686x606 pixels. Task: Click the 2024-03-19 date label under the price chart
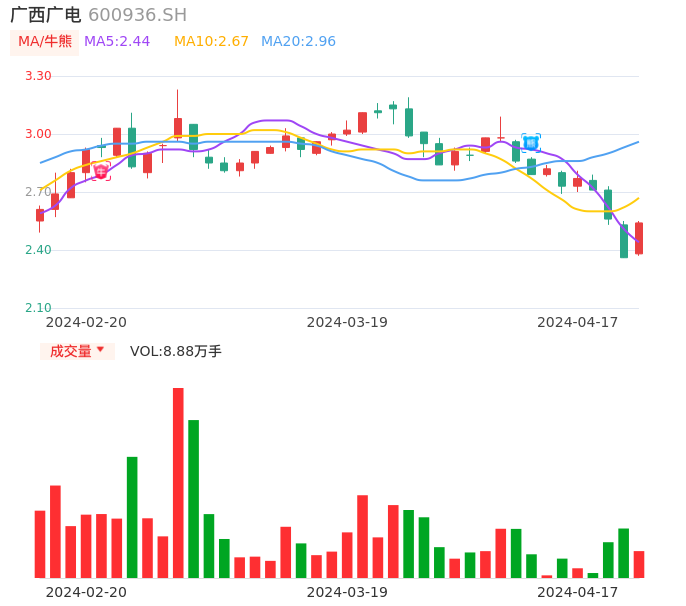pos(347,322)
